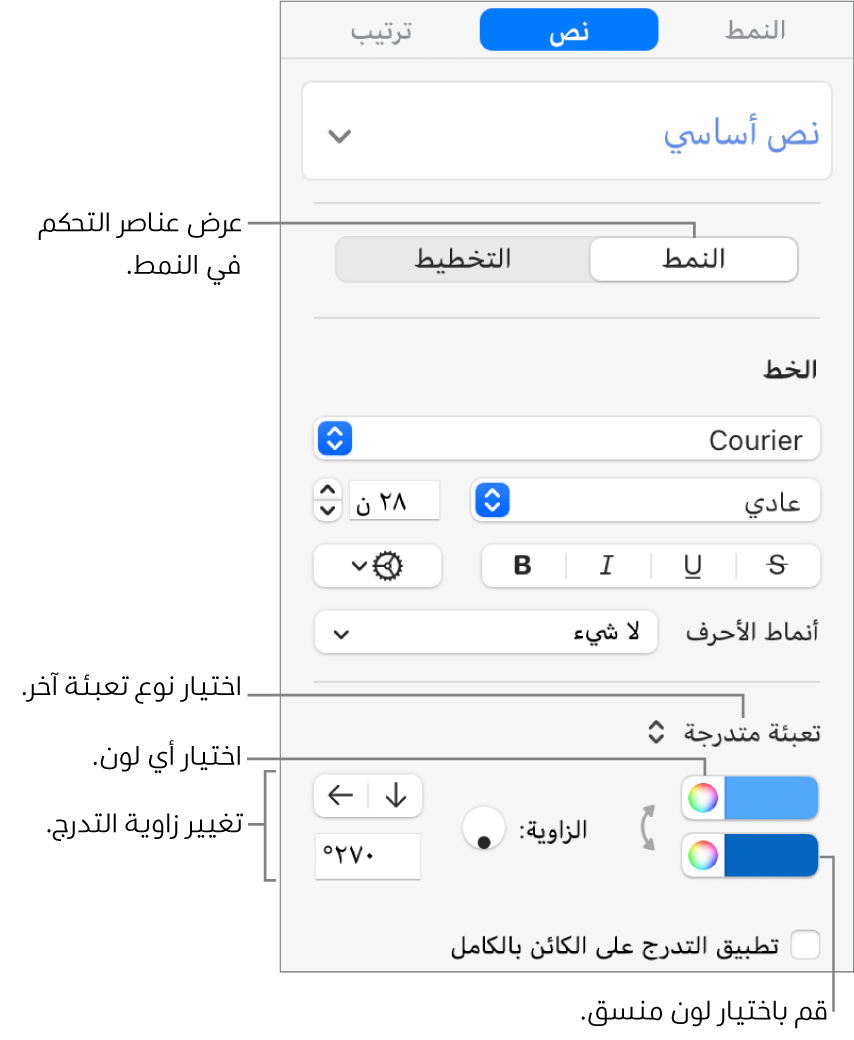Click the dark blue gradient color swatch

pos(770,856)
